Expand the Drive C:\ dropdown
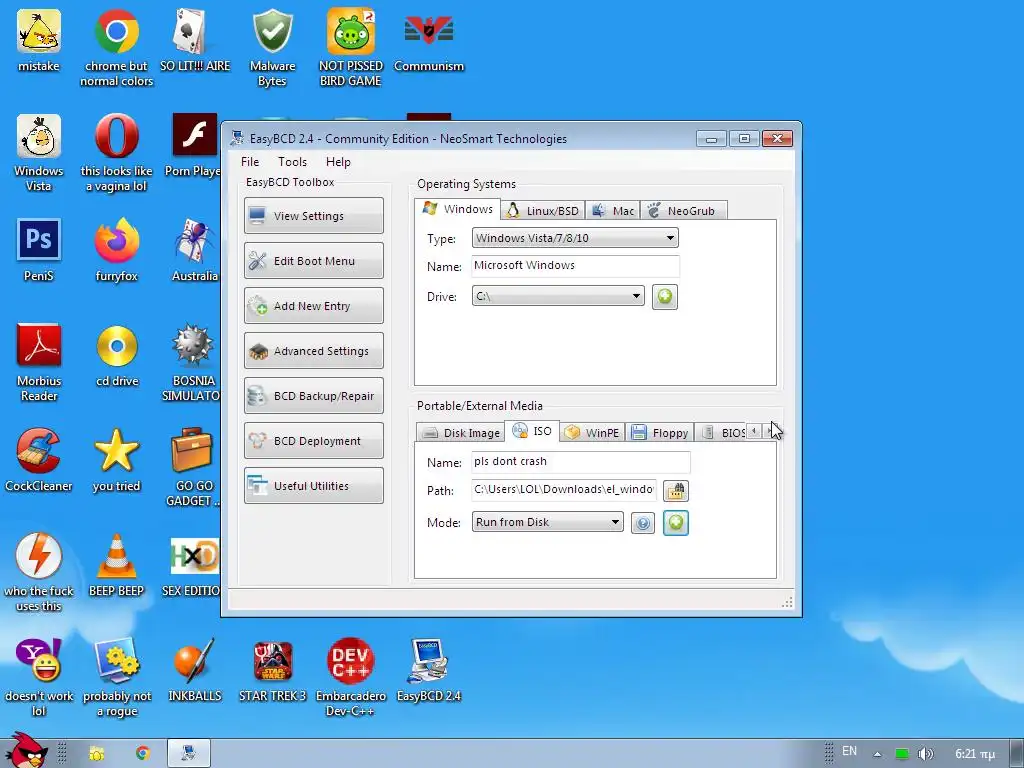The width and height of the screenshot is (1024, 768). pyautogui.click(x=558, y=296)
